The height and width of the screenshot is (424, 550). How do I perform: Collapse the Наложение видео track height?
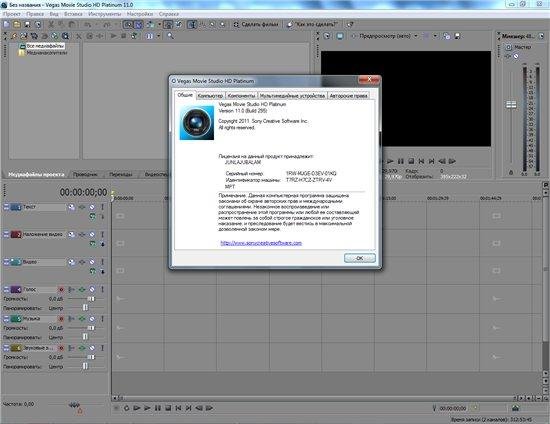6,234
